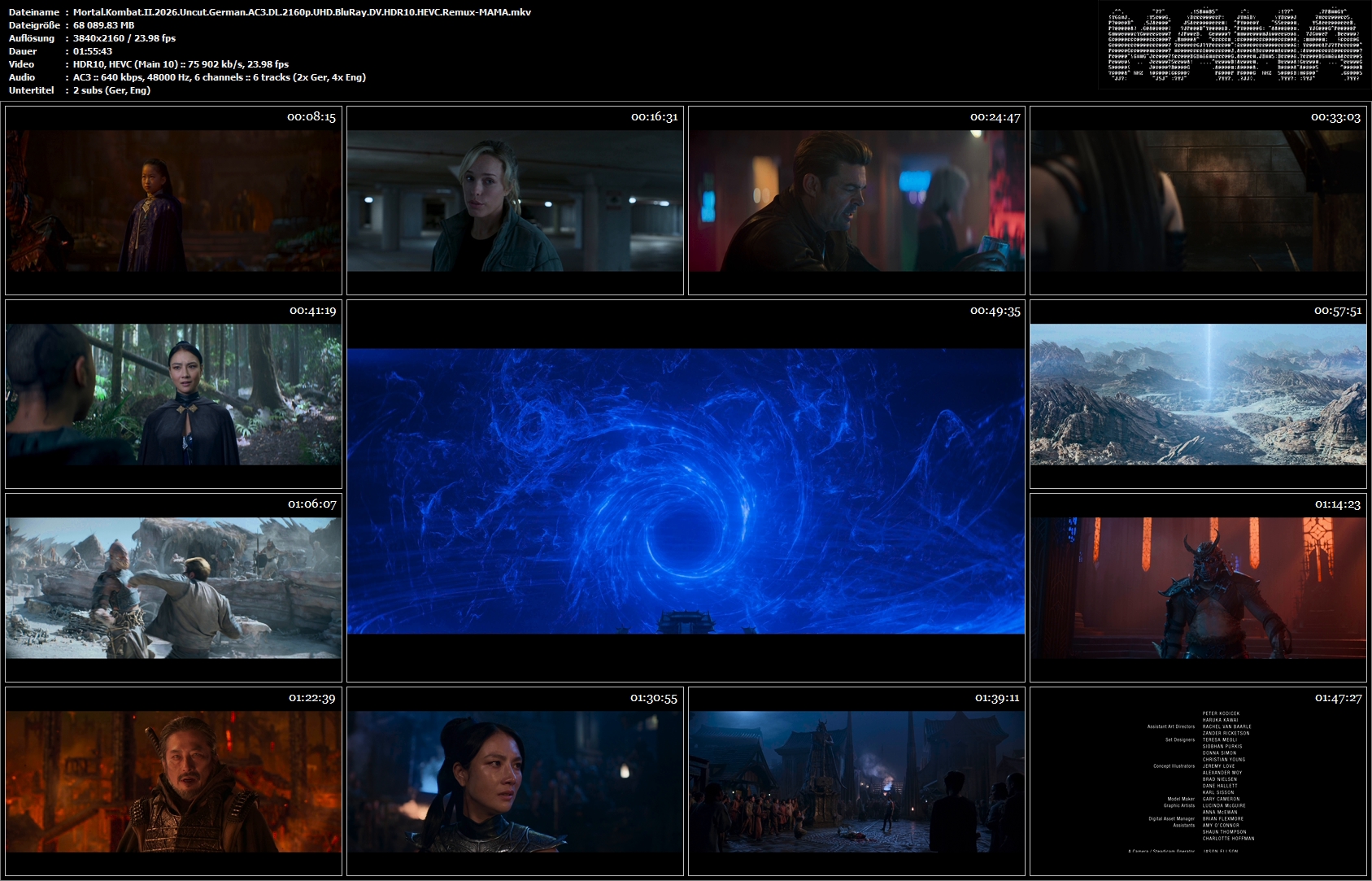Select the file size value 68 089.83 MB

point(103,25)
